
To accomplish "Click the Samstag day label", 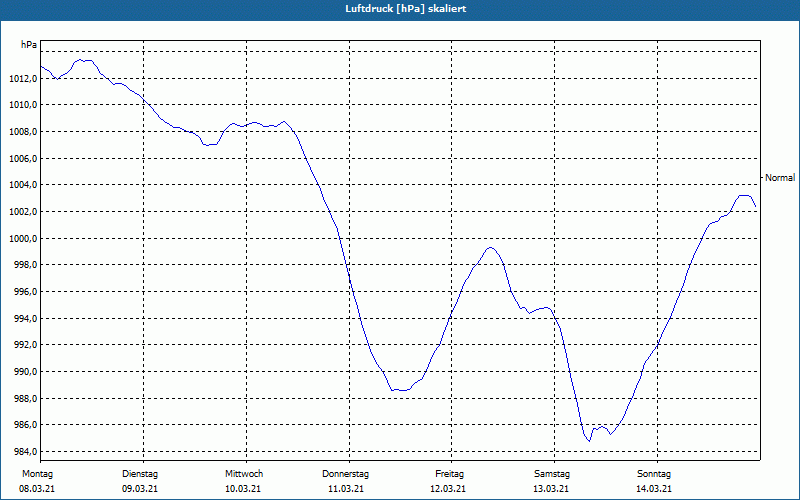I will tap(552, 474).
